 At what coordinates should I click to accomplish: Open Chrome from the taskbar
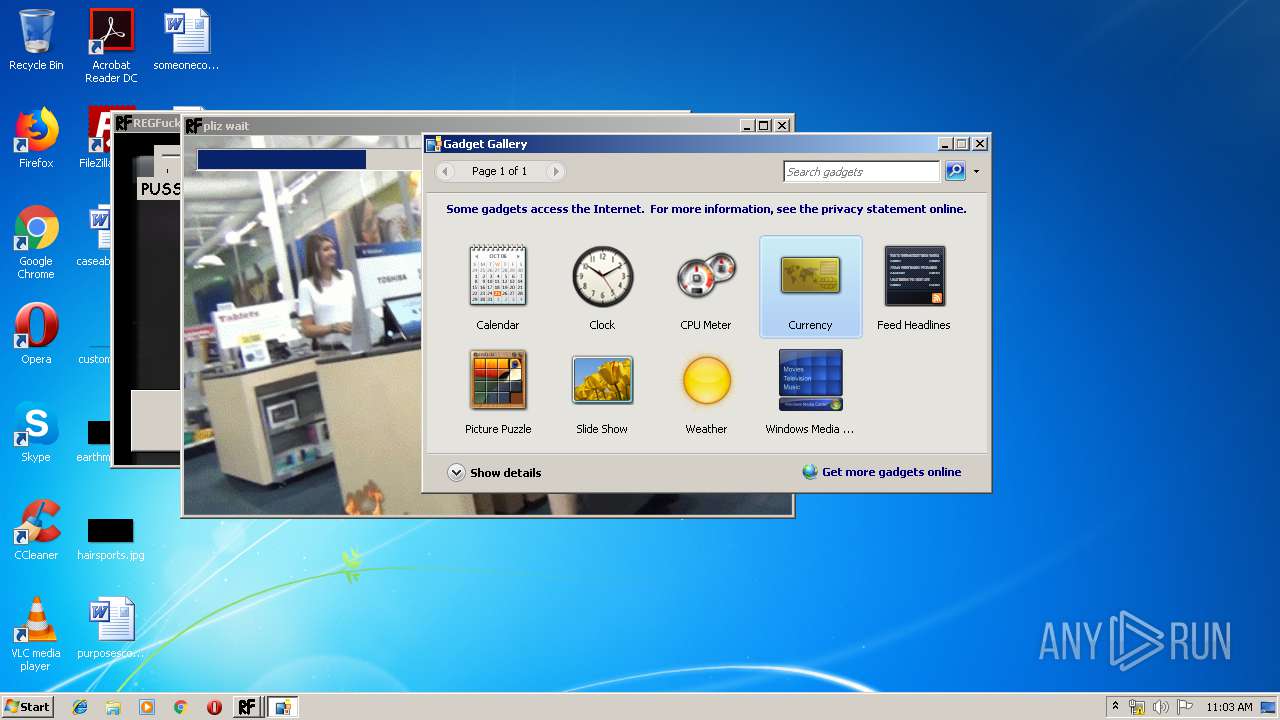(x=180, y=707)
